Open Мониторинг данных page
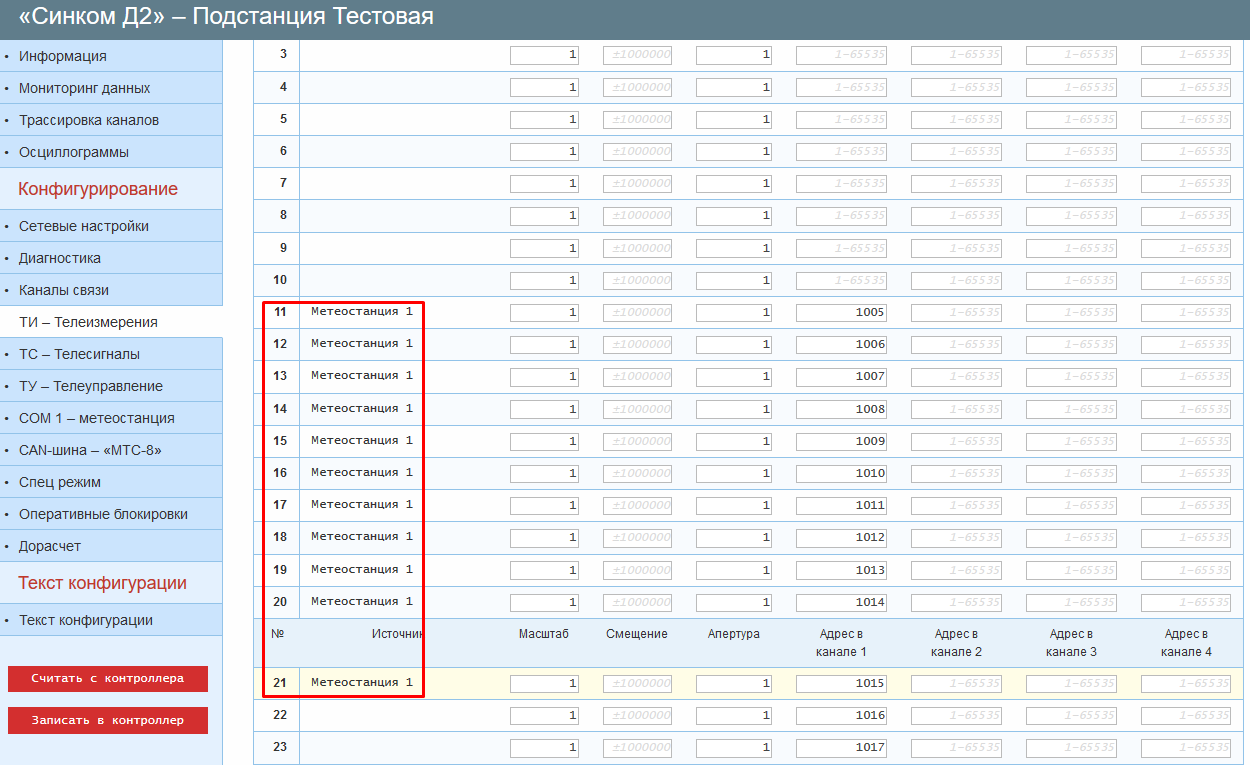This screenshot has height=765, width=1250. click(84, 88)
